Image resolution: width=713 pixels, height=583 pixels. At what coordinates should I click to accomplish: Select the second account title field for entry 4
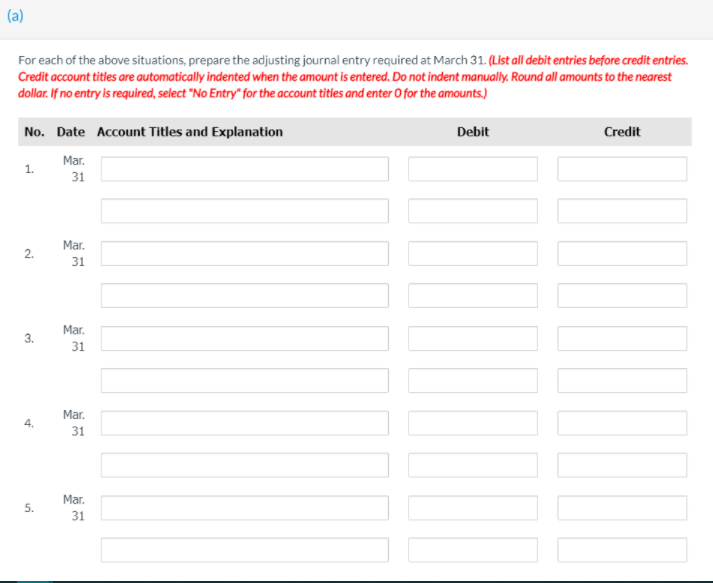point(245,465)
